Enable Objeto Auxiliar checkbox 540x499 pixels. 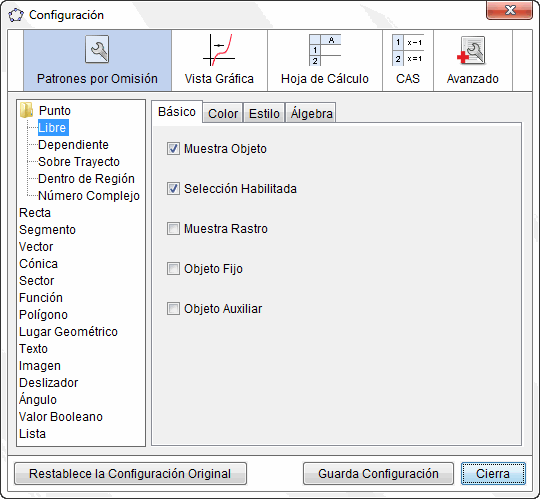click(173, 309)
